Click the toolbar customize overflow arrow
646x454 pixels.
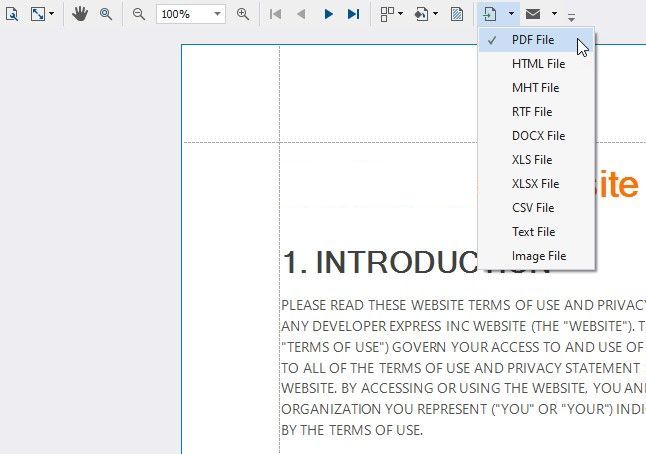572,17
